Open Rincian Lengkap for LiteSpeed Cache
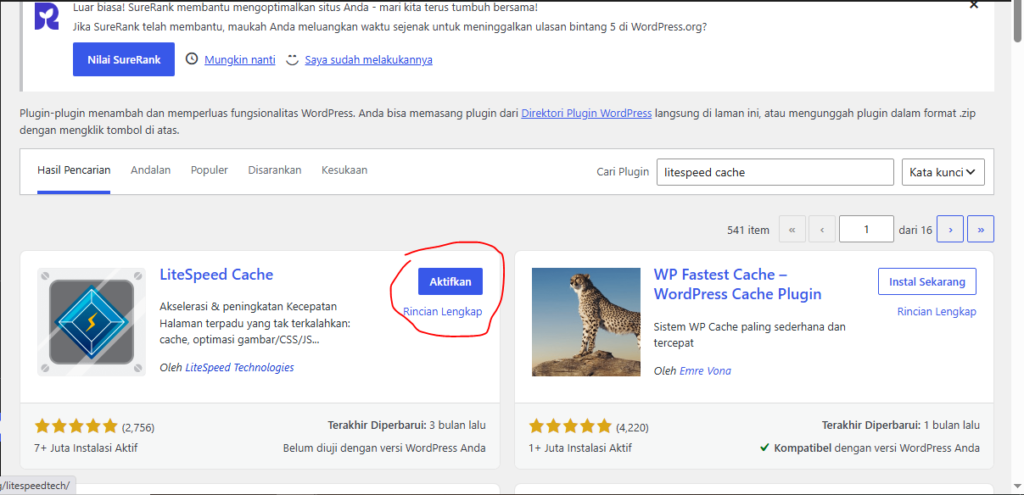Viewport: 1024px width, 495px height. 443,311
